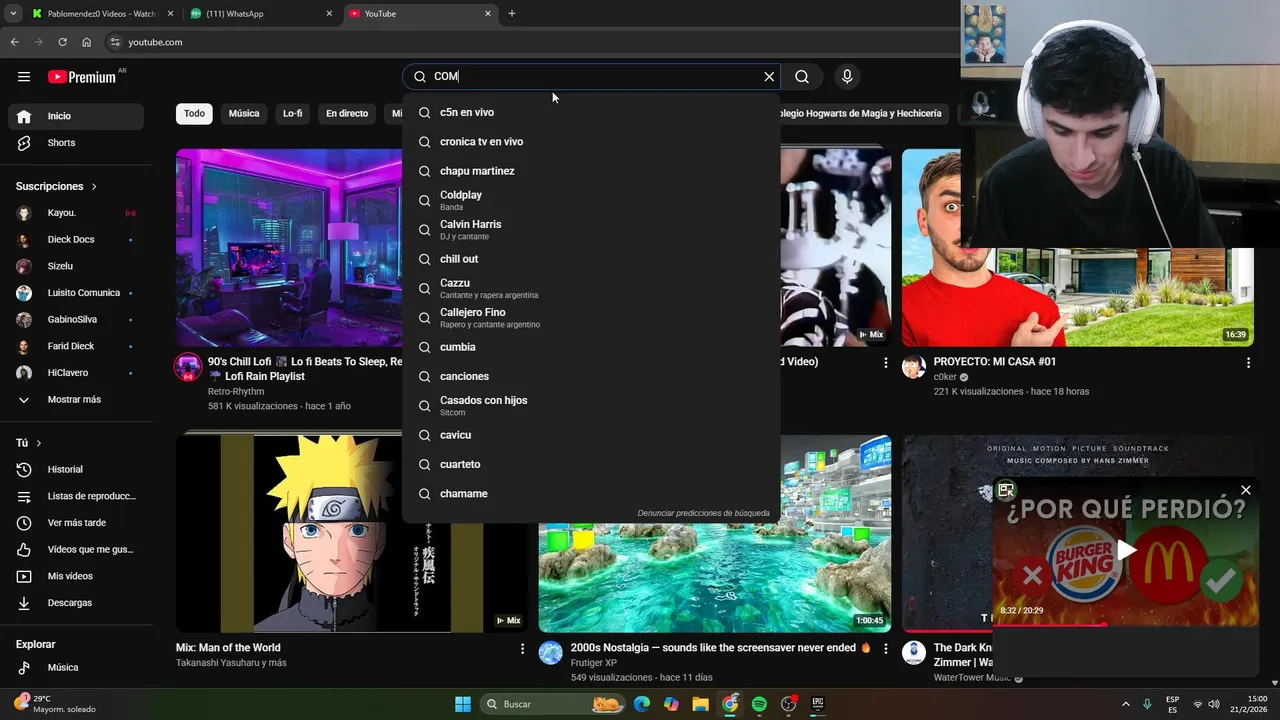1280x720 pixels.
Task: Go to Inicio in sidebar
Action: click(x=76, y=116)
